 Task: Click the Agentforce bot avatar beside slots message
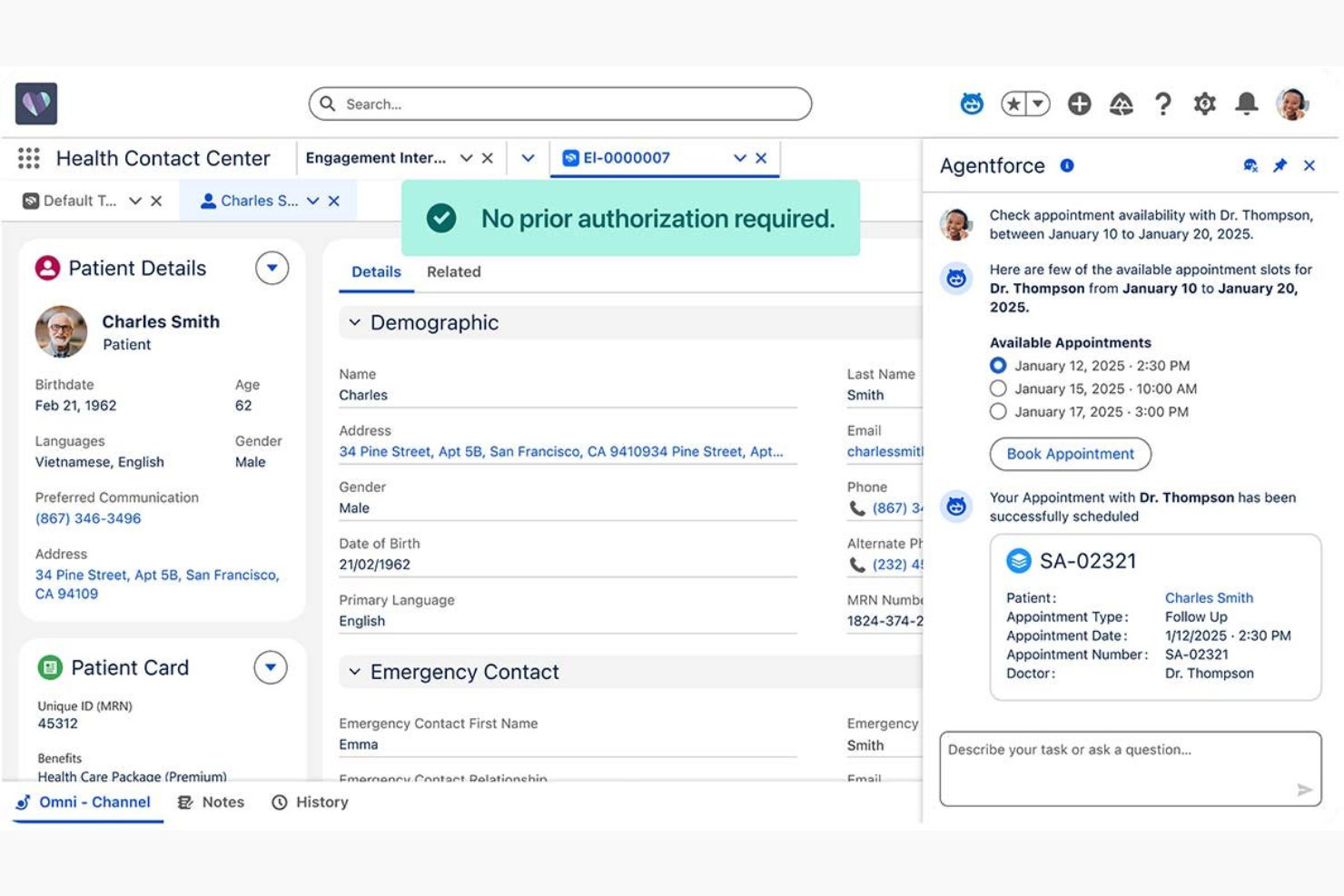956,279
